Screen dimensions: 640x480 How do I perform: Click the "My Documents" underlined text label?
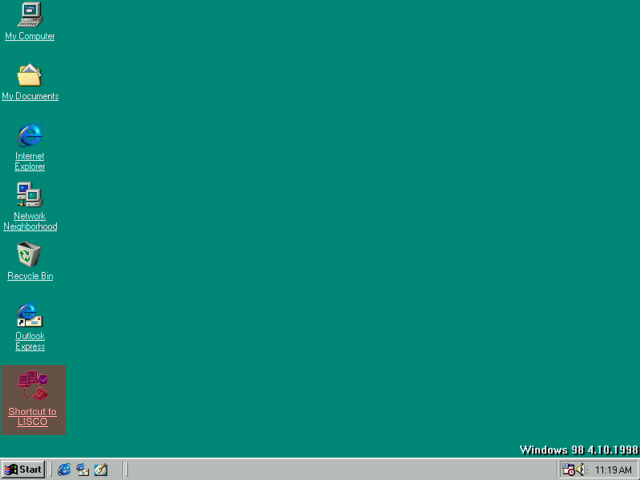point(30,97)
